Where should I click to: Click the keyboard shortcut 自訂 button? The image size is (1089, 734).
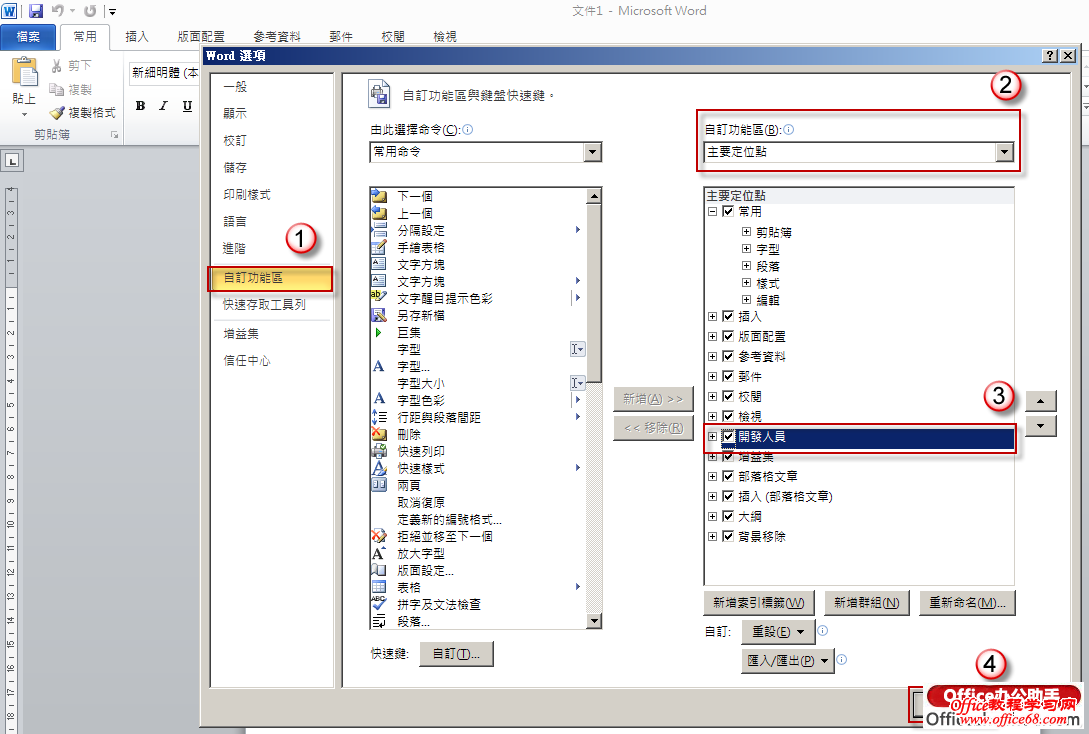tap(456, 653)
